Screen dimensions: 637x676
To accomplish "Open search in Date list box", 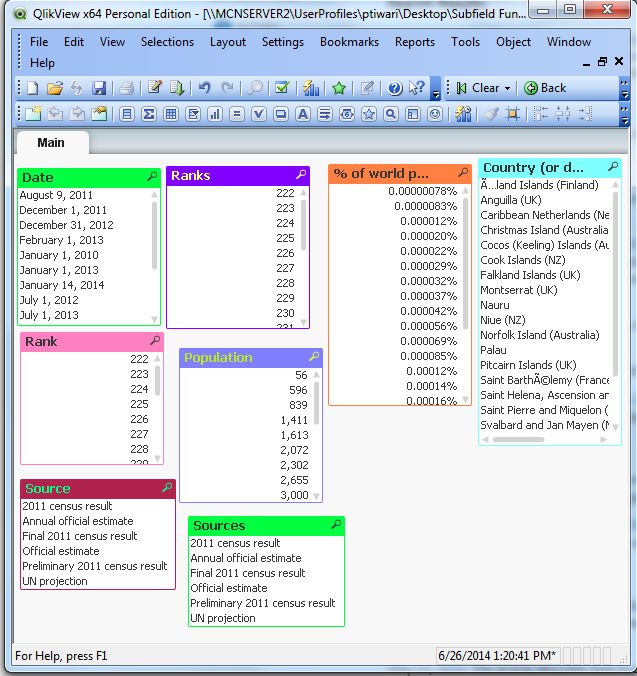I will pos(152,176).
